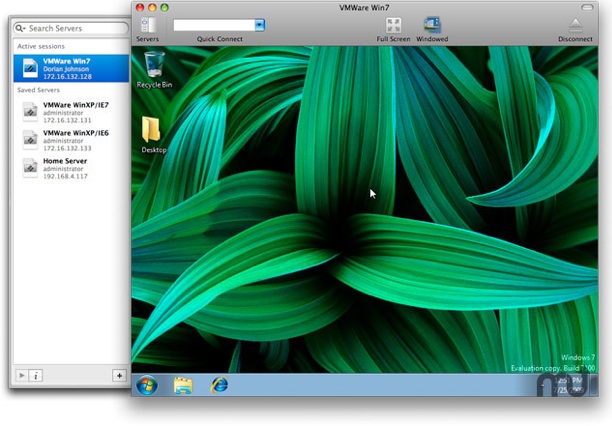Click the Active sessions header
The image size is (612, 426).
(x=41, y=46)
